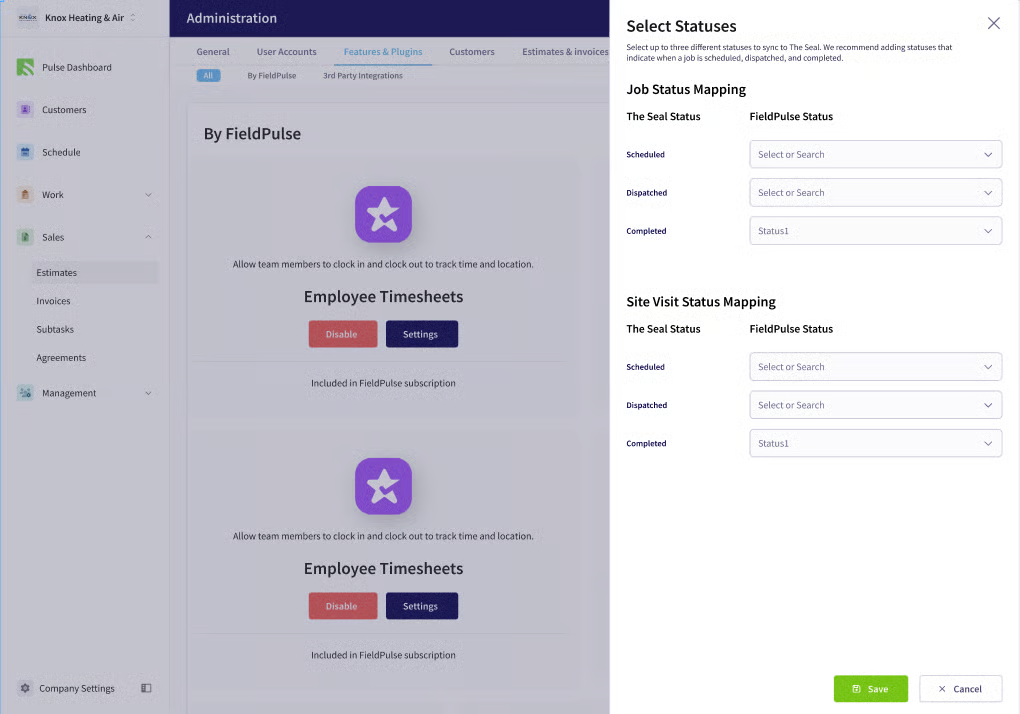Open Invoices under Sales
1020x714 pixels.
(53, 301)
